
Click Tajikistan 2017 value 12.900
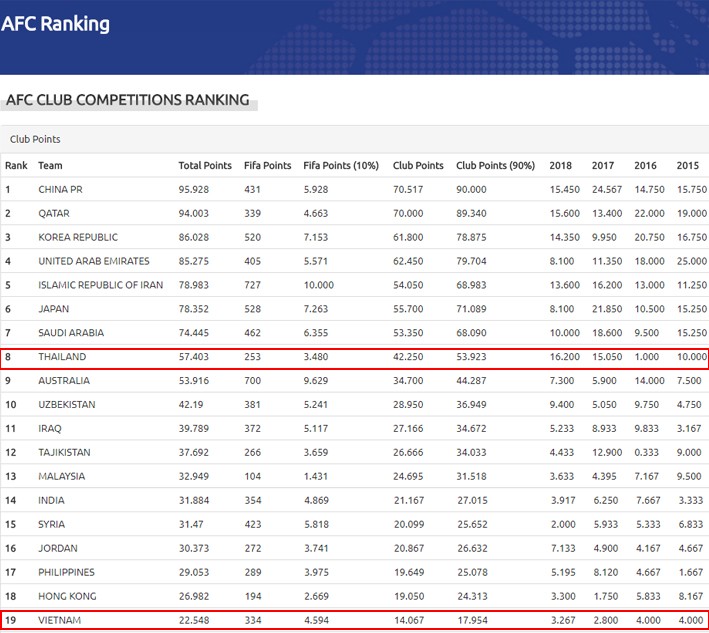click(x=607, y=453)
